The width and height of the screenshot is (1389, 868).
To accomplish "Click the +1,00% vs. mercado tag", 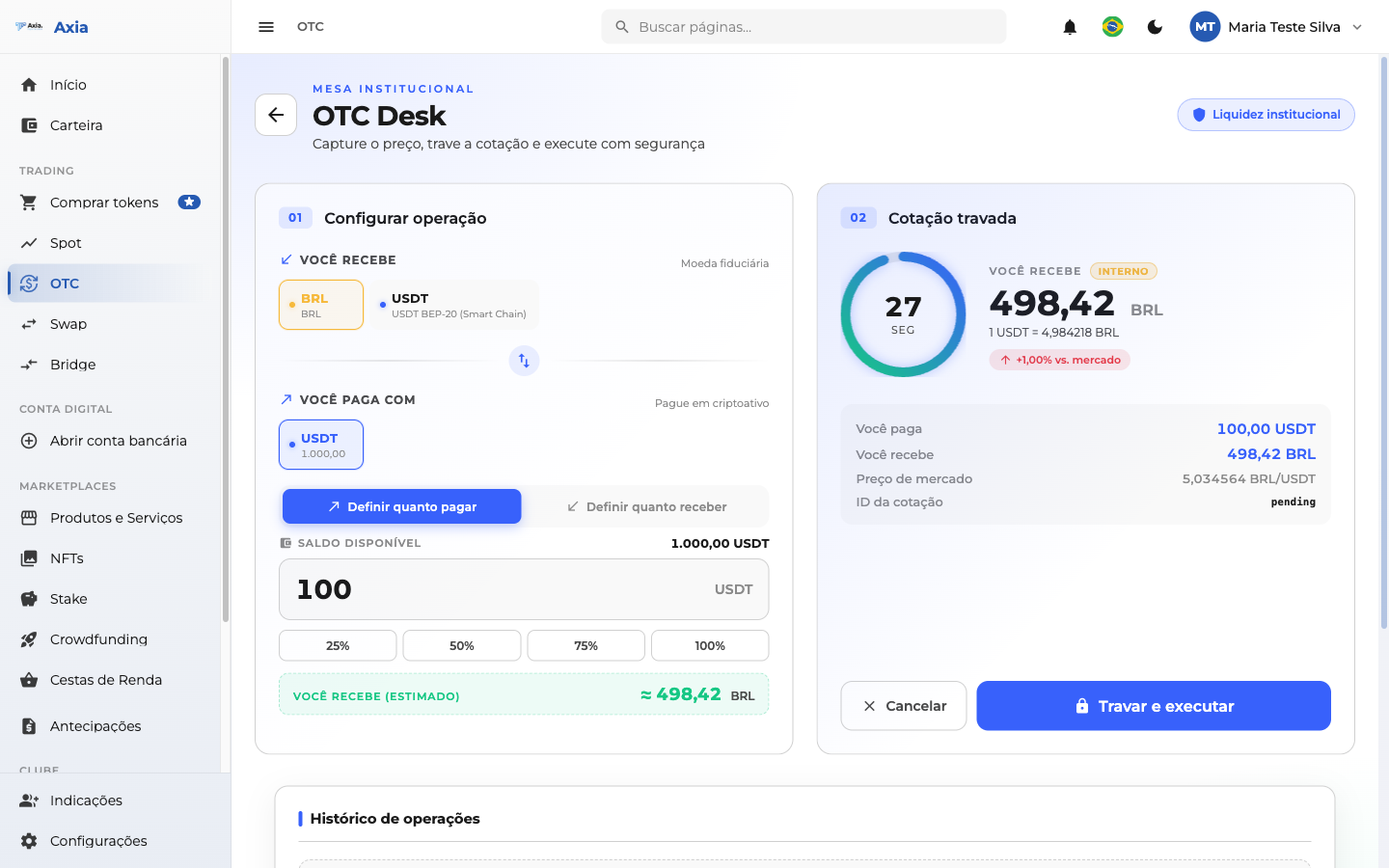I will (x=1059, y=360).
